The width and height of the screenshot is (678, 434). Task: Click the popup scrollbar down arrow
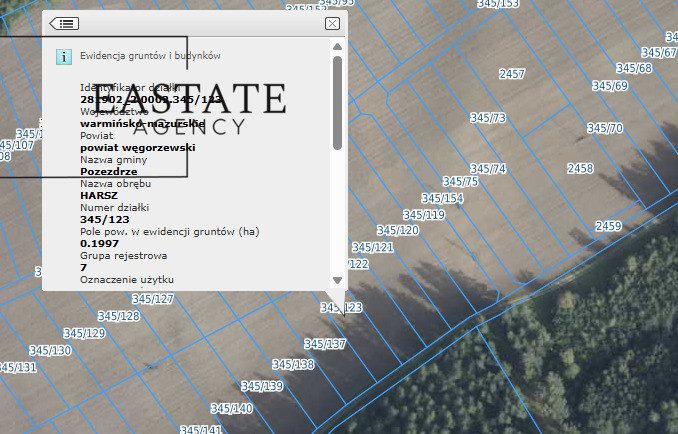[x=338, y=281]
